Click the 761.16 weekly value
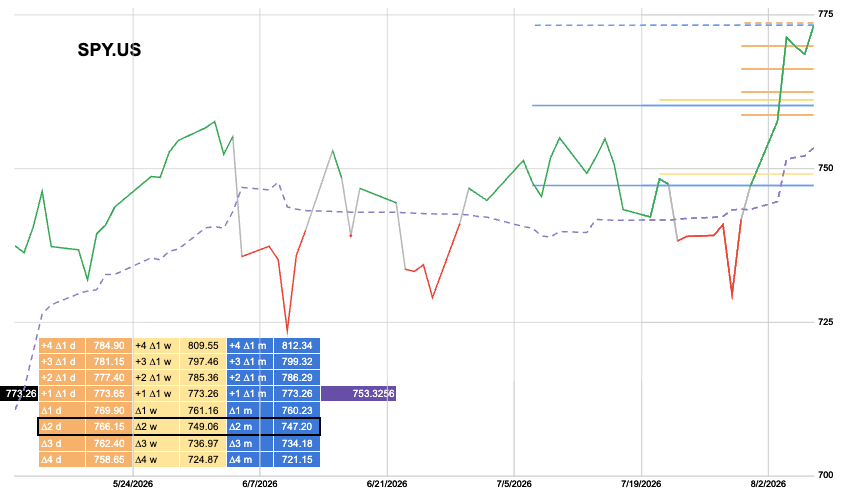Image resolution: width=848 pixels, height=498 pixels. coord(203,411)
